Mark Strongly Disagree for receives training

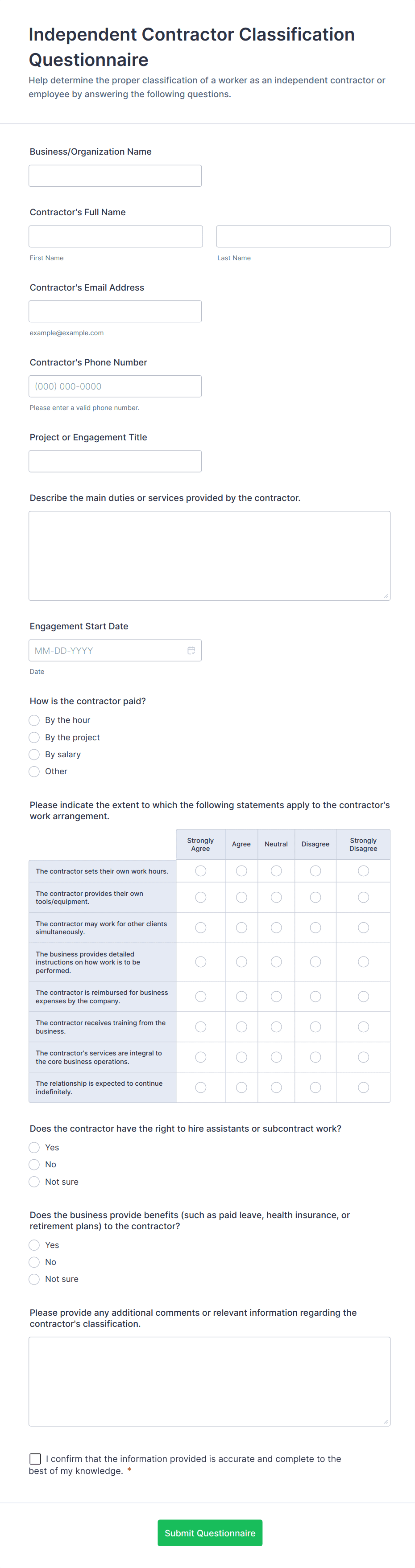tap(363, 1027)
